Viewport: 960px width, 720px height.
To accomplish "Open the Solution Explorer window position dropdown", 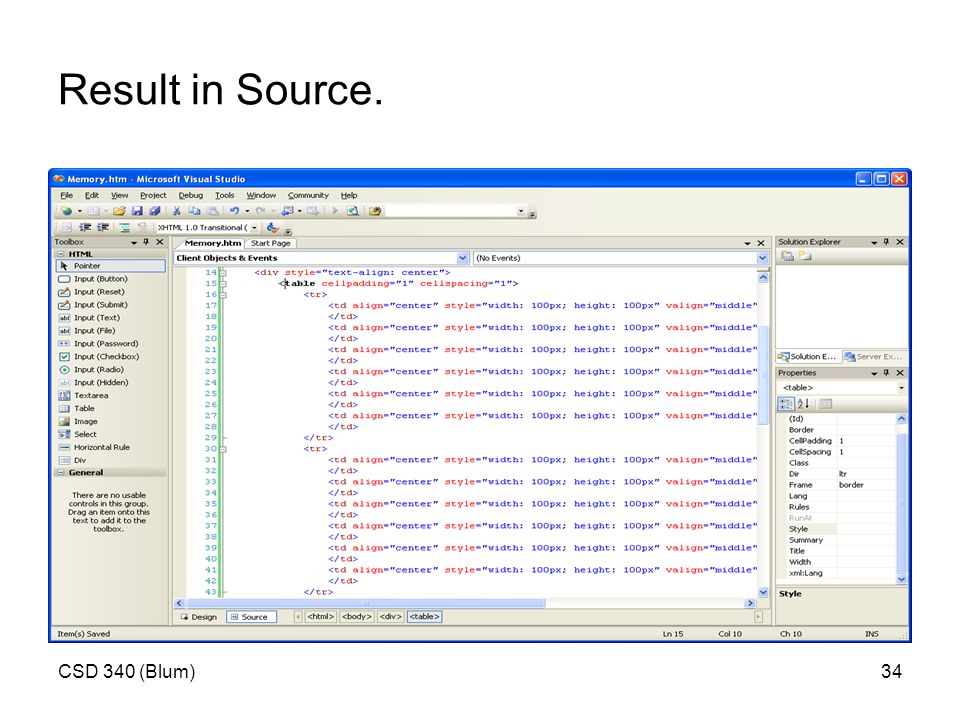I will 874,242.
